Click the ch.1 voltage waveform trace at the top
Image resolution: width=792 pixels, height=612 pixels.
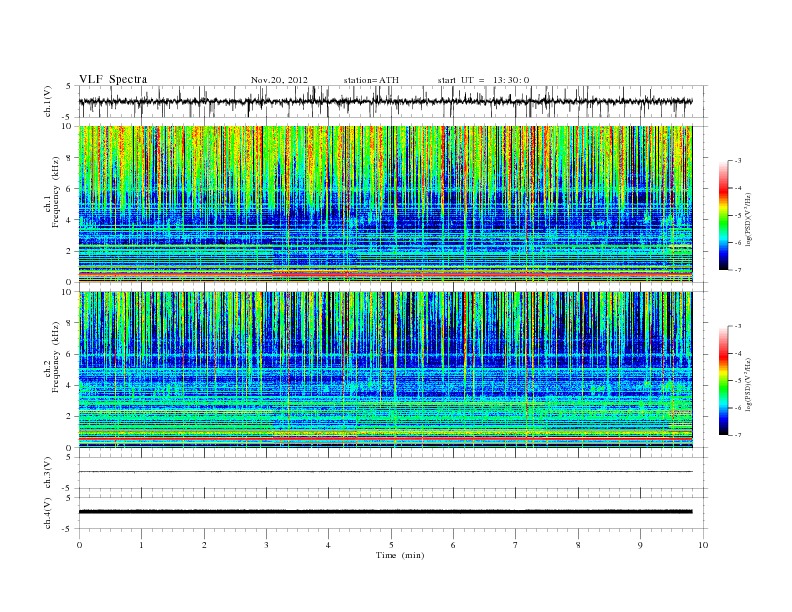point(385,101)
